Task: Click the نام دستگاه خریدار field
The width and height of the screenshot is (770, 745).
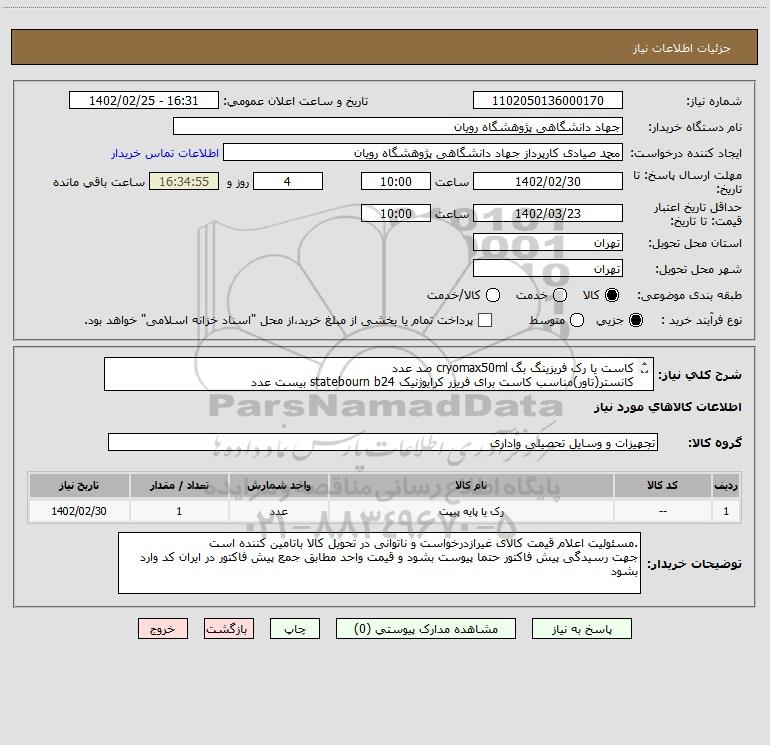Action: point(398,127)
